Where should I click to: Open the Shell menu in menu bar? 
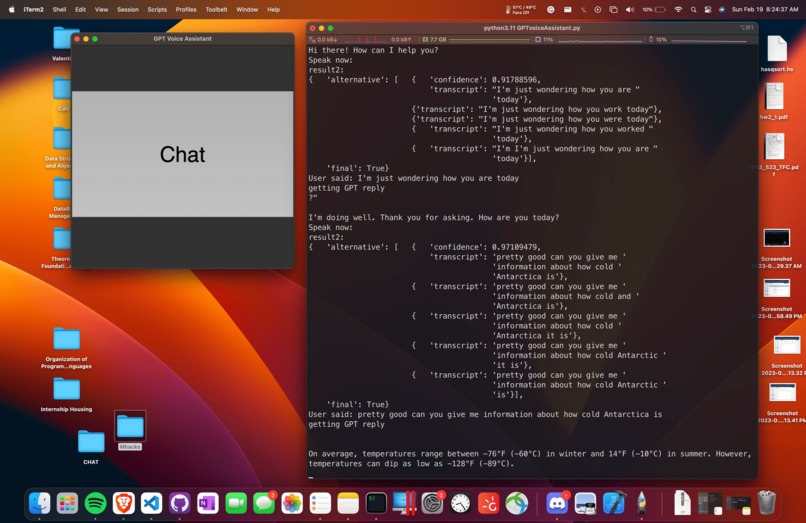(59, 9)
